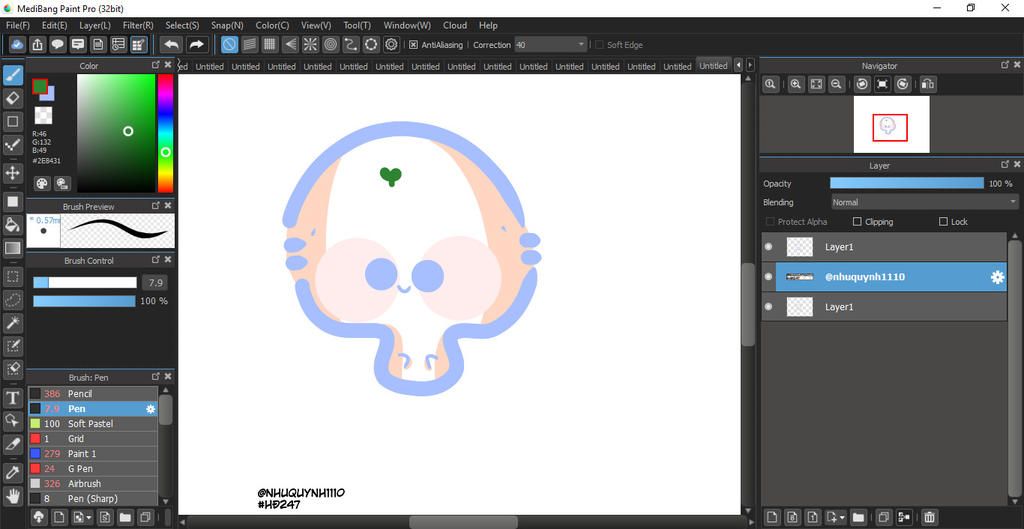Open the @nhuquynh1110 layer settings gear
This screenshot has height=529, width=1024.
(x=997, y=277)
